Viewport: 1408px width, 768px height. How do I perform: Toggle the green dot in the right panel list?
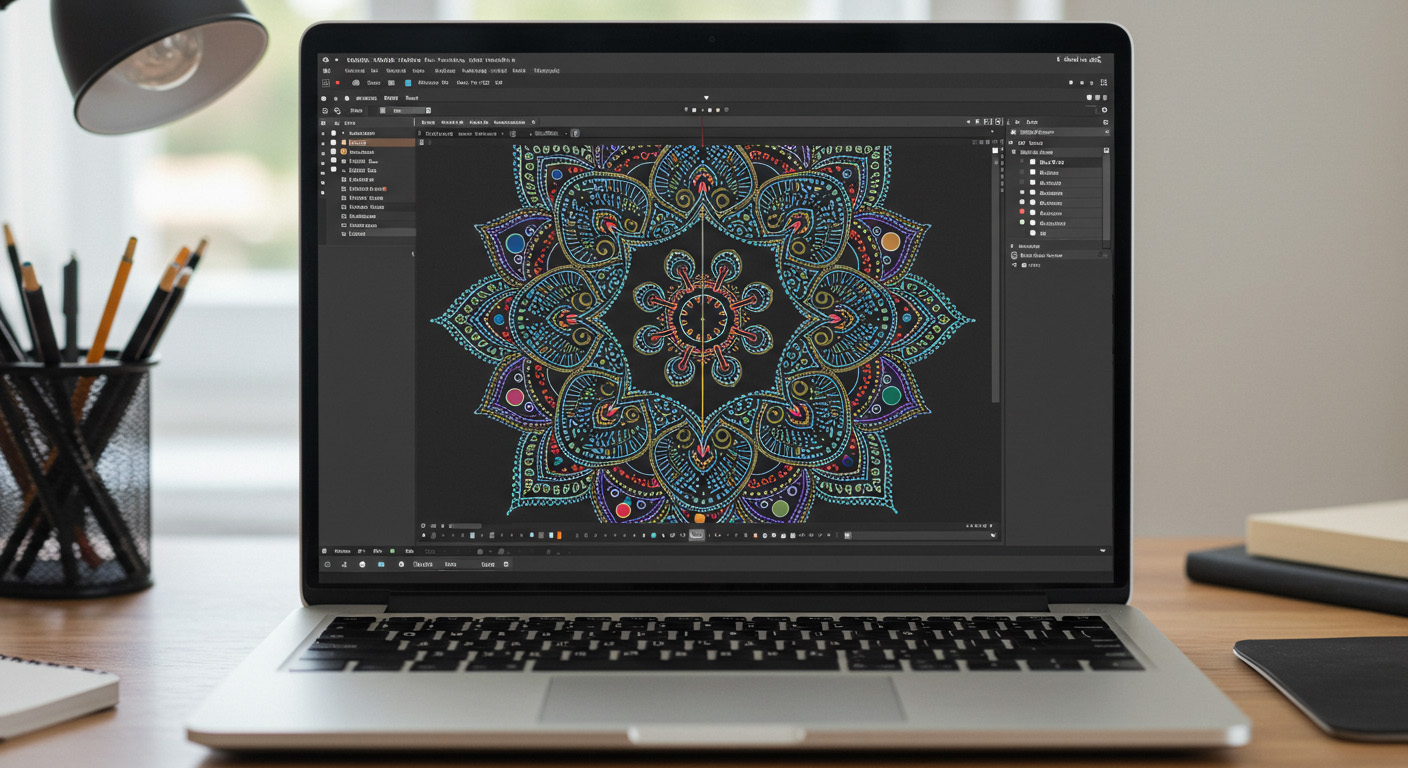click(x=1022, y=222)
